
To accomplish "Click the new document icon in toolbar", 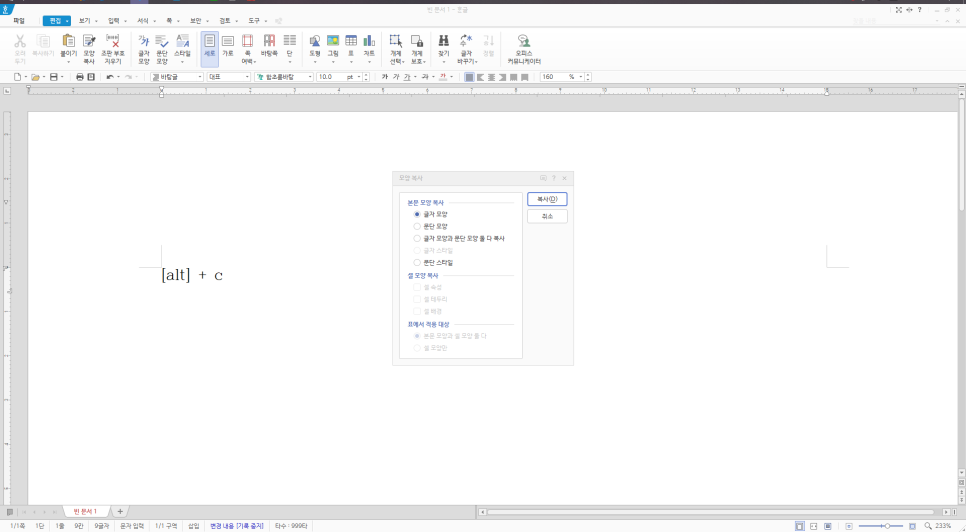I will (17, 77).
